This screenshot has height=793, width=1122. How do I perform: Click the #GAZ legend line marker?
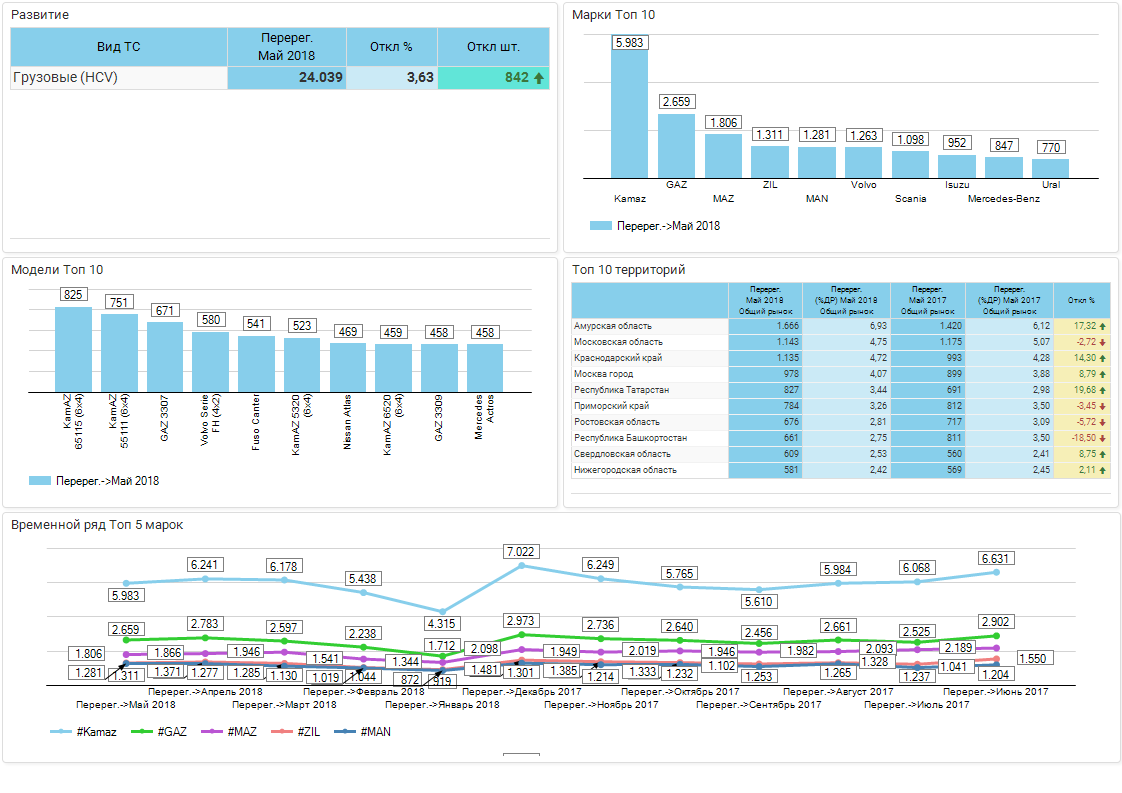[140, 732]
